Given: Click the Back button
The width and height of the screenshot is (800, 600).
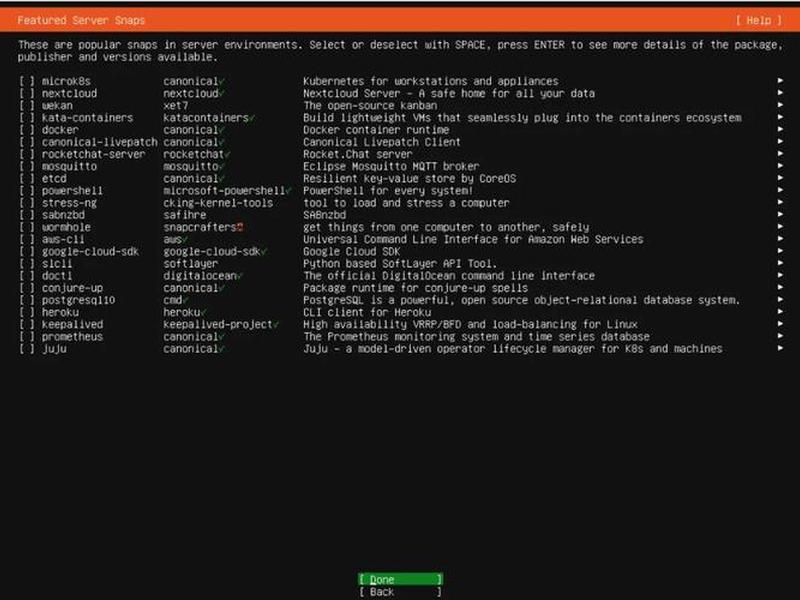Looking at the screenshot, I should pos(401,592).
